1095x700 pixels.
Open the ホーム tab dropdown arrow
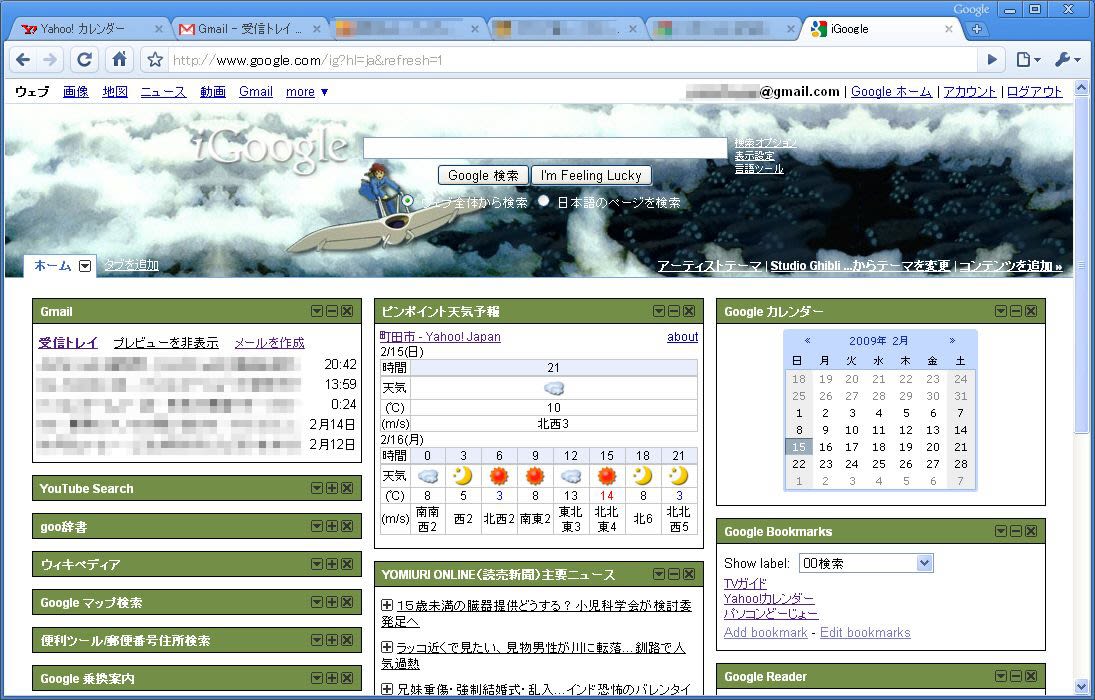(x=84, y=266)
